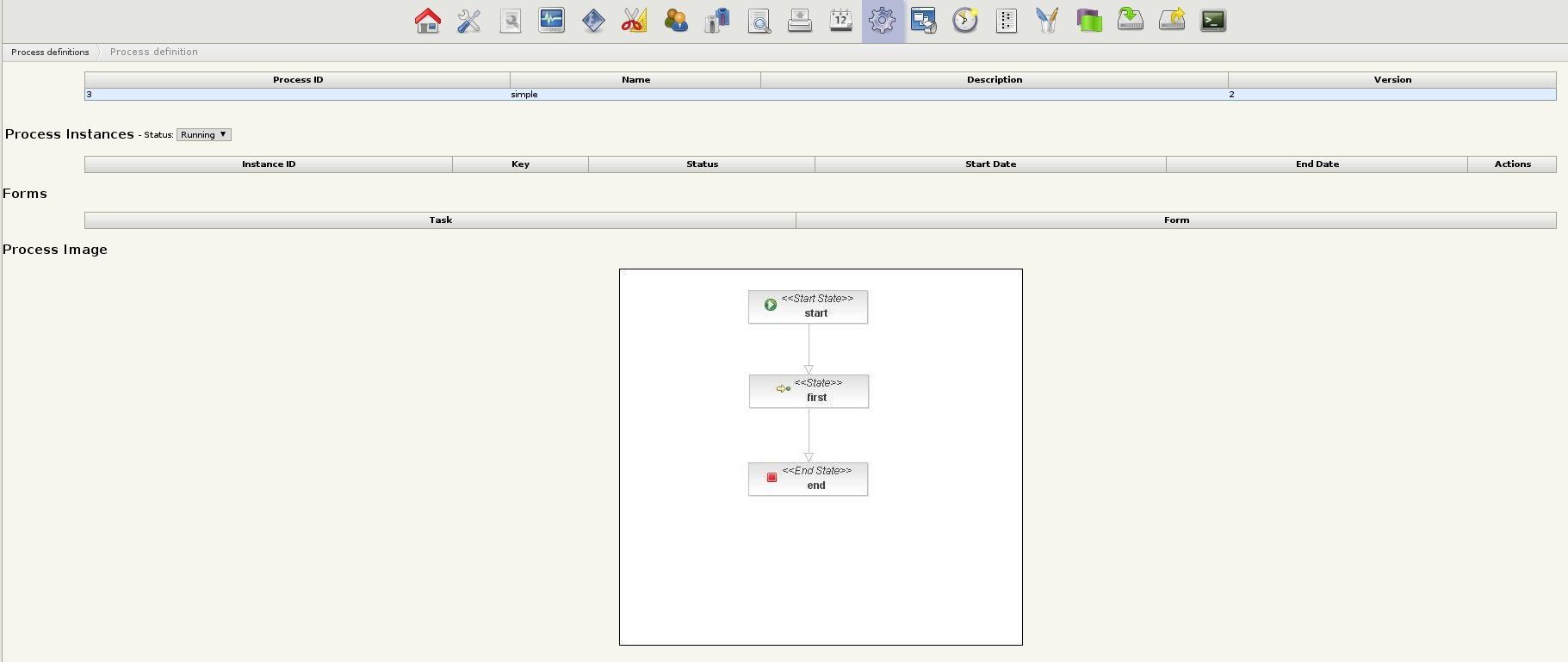This screenshot has height=662, width=1568.
Task: Click the Description column header
Action: (995, 80)
